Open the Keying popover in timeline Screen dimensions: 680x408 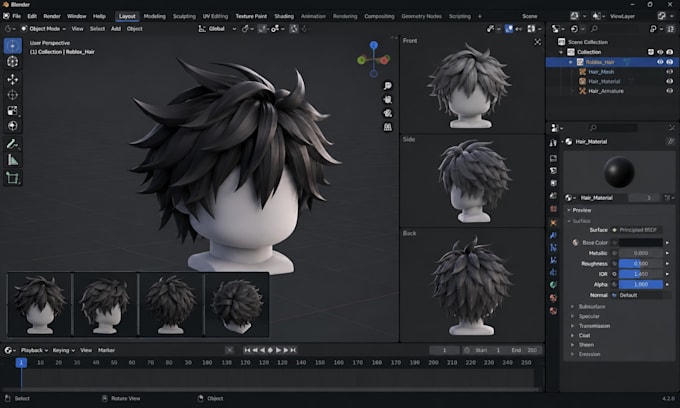coord(63,350)
